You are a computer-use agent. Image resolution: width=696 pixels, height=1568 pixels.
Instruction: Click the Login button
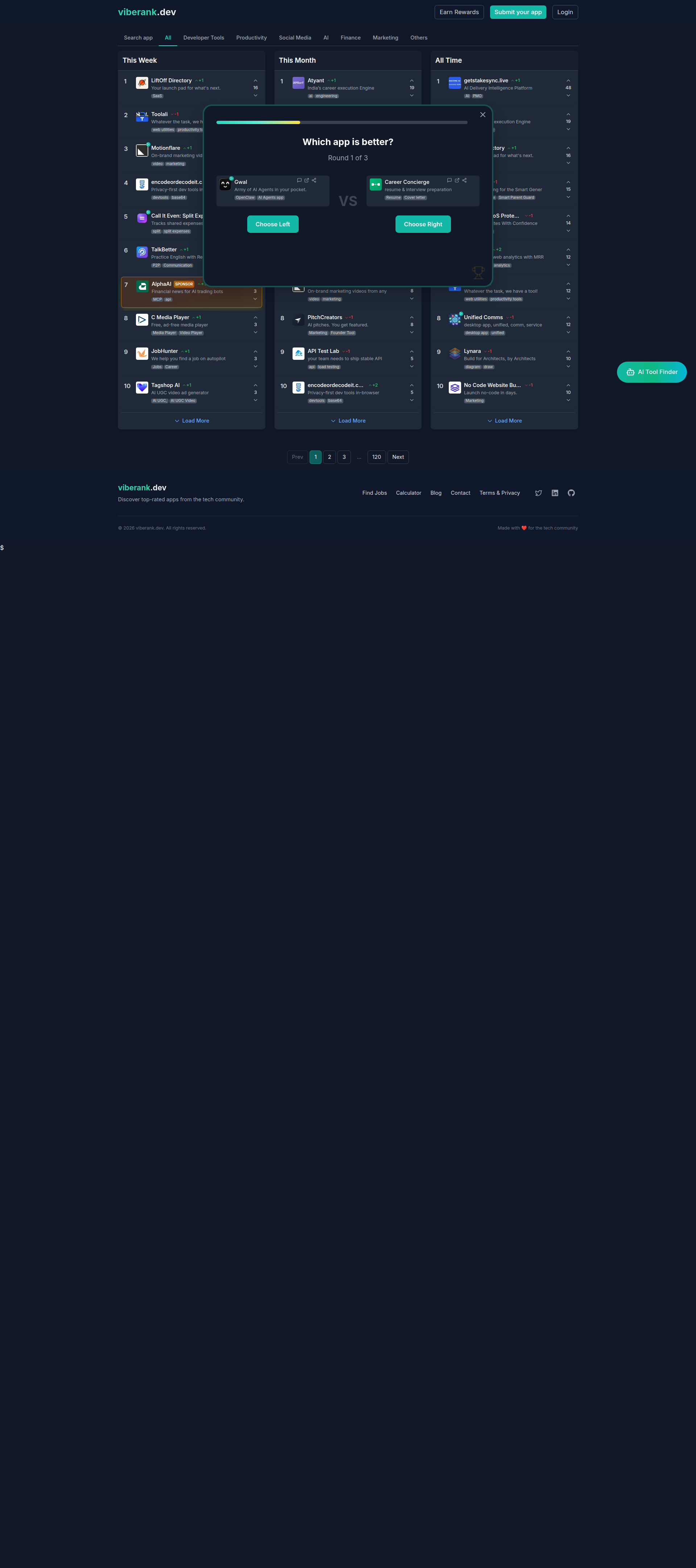tap(565, 12)
